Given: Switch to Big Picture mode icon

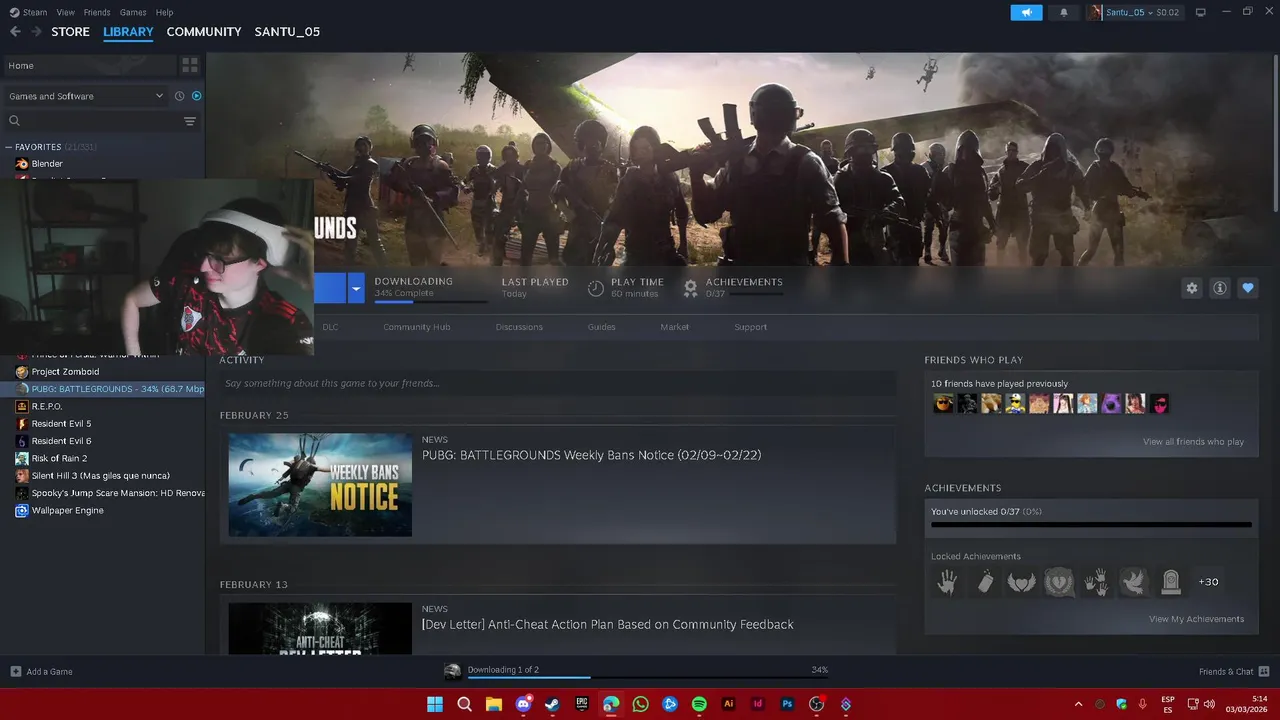Looking at the screenshot, I should click(1201, 12).
